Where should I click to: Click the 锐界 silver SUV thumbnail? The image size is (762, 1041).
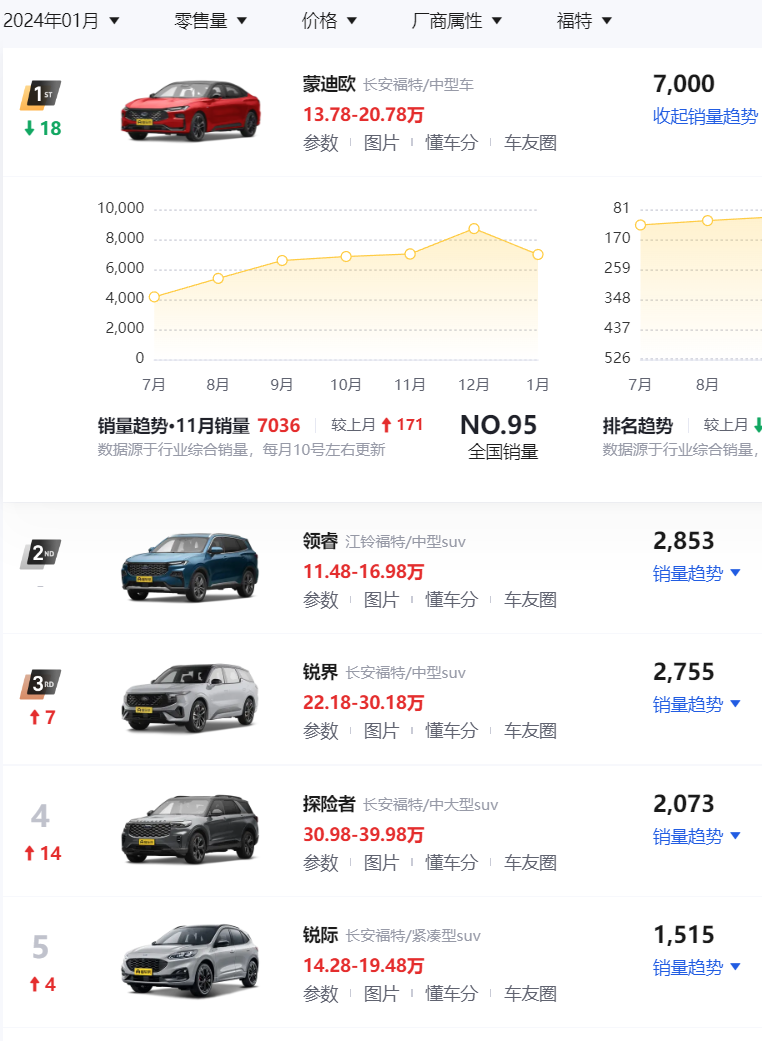pyautogui.click(x=190, y=698)
